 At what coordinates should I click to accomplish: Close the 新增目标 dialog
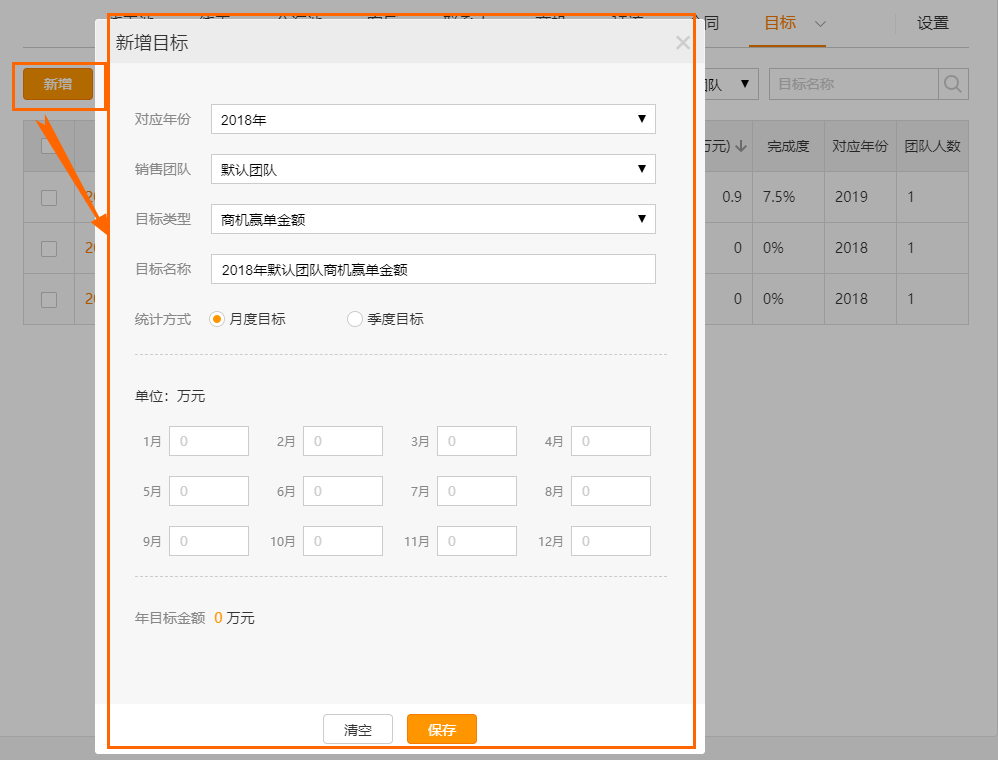click(682, 43)
